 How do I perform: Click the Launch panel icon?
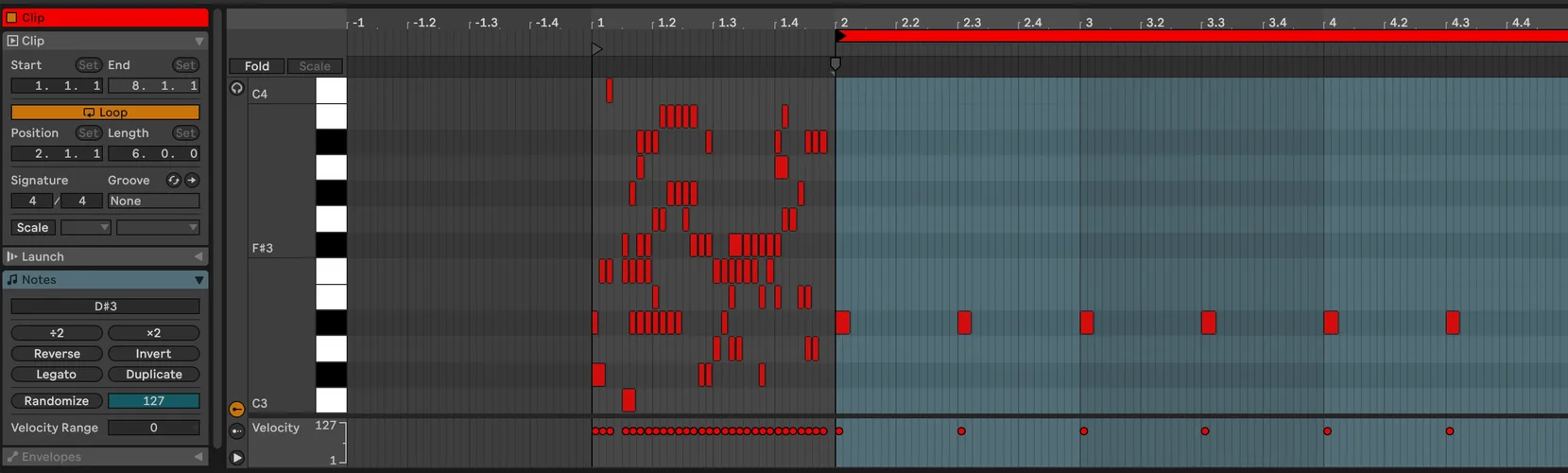click(12, 256)
